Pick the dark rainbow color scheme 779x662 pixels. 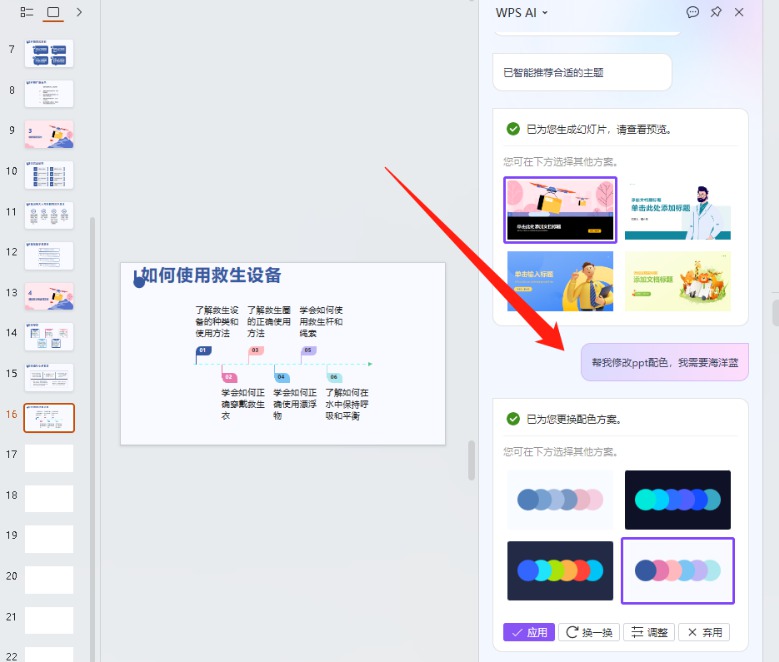560,571
